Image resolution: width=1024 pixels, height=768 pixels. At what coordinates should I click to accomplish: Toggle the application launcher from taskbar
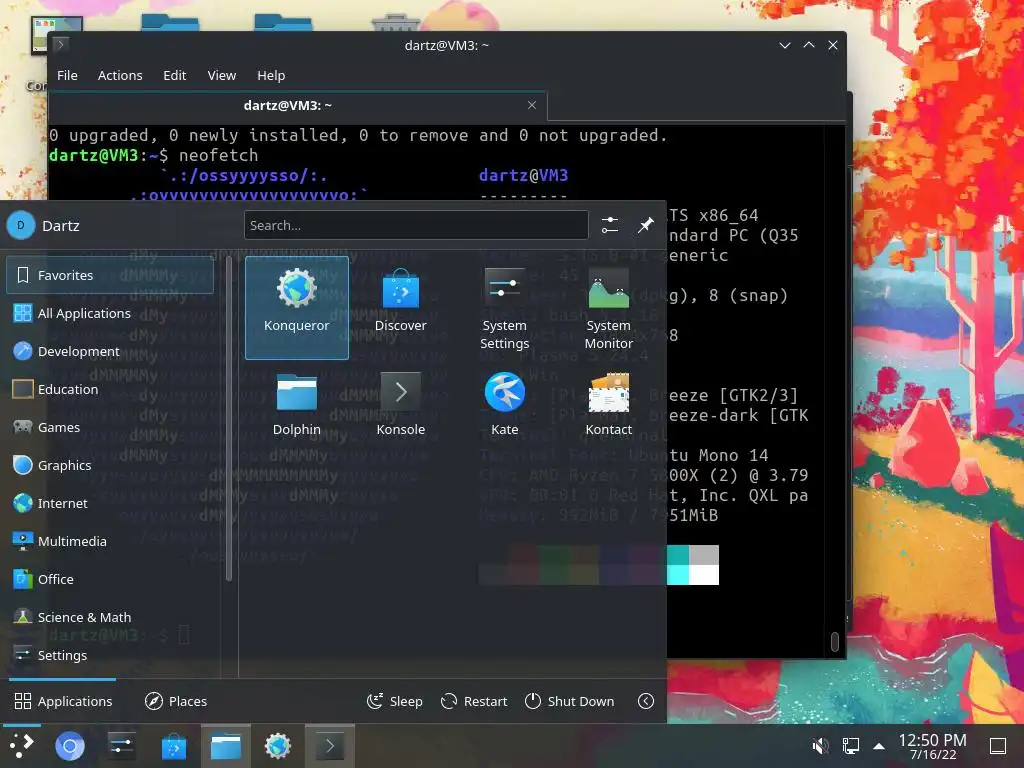(22, 745)
